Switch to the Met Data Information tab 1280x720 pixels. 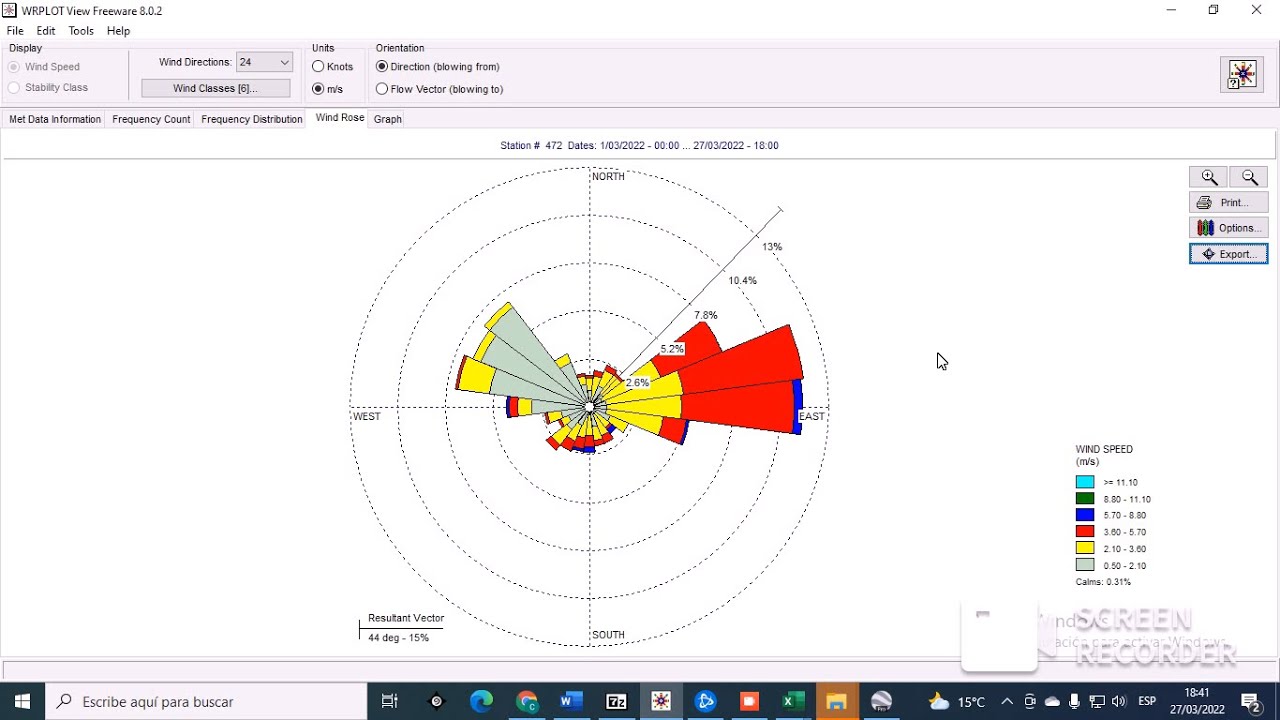tap(55, 119)
